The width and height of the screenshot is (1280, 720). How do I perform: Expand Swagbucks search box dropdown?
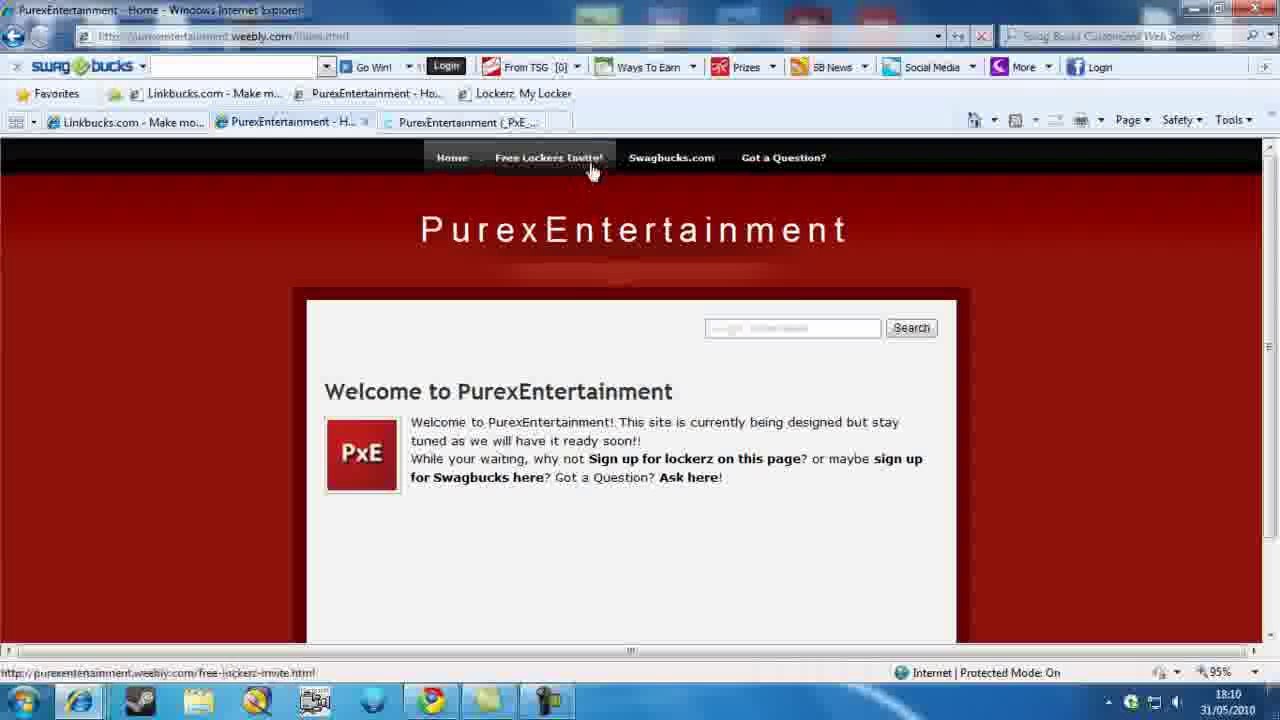[325, 67]
